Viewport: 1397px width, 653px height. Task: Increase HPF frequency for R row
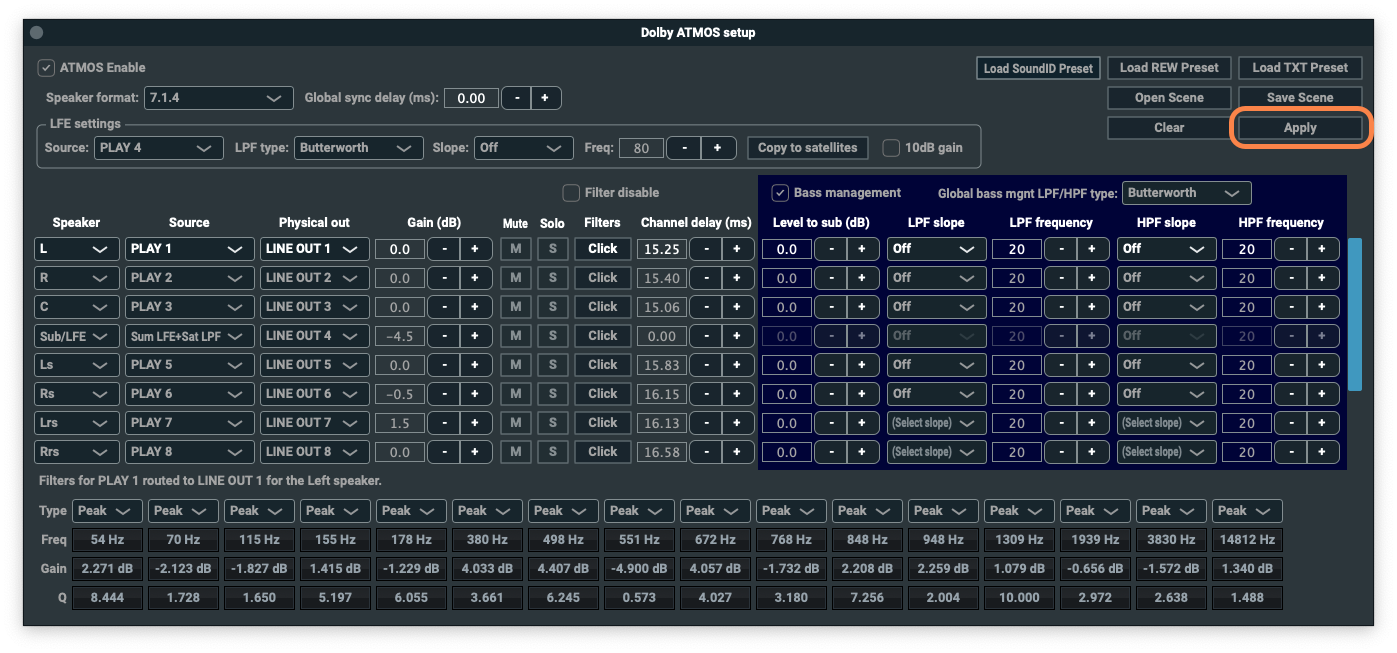point(1322,278)
